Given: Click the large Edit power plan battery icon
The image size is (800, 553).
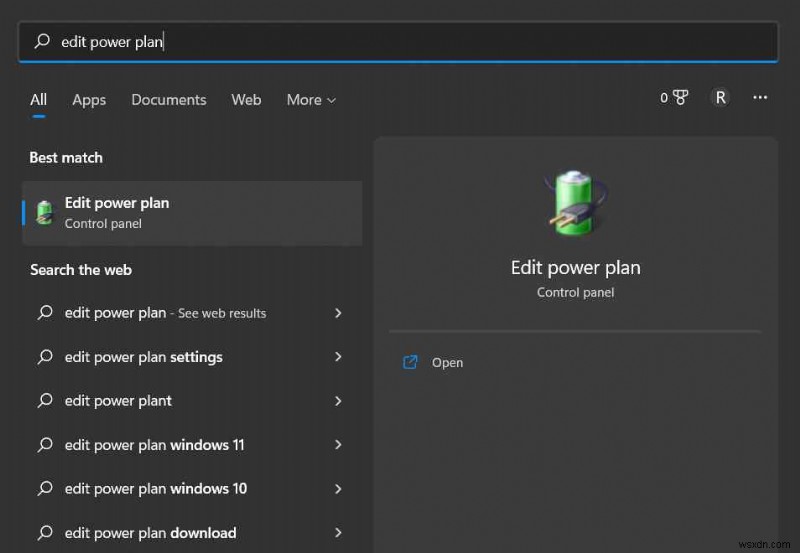Looking at the screenshot, I should pyautogui.click(x=574, y=205).
